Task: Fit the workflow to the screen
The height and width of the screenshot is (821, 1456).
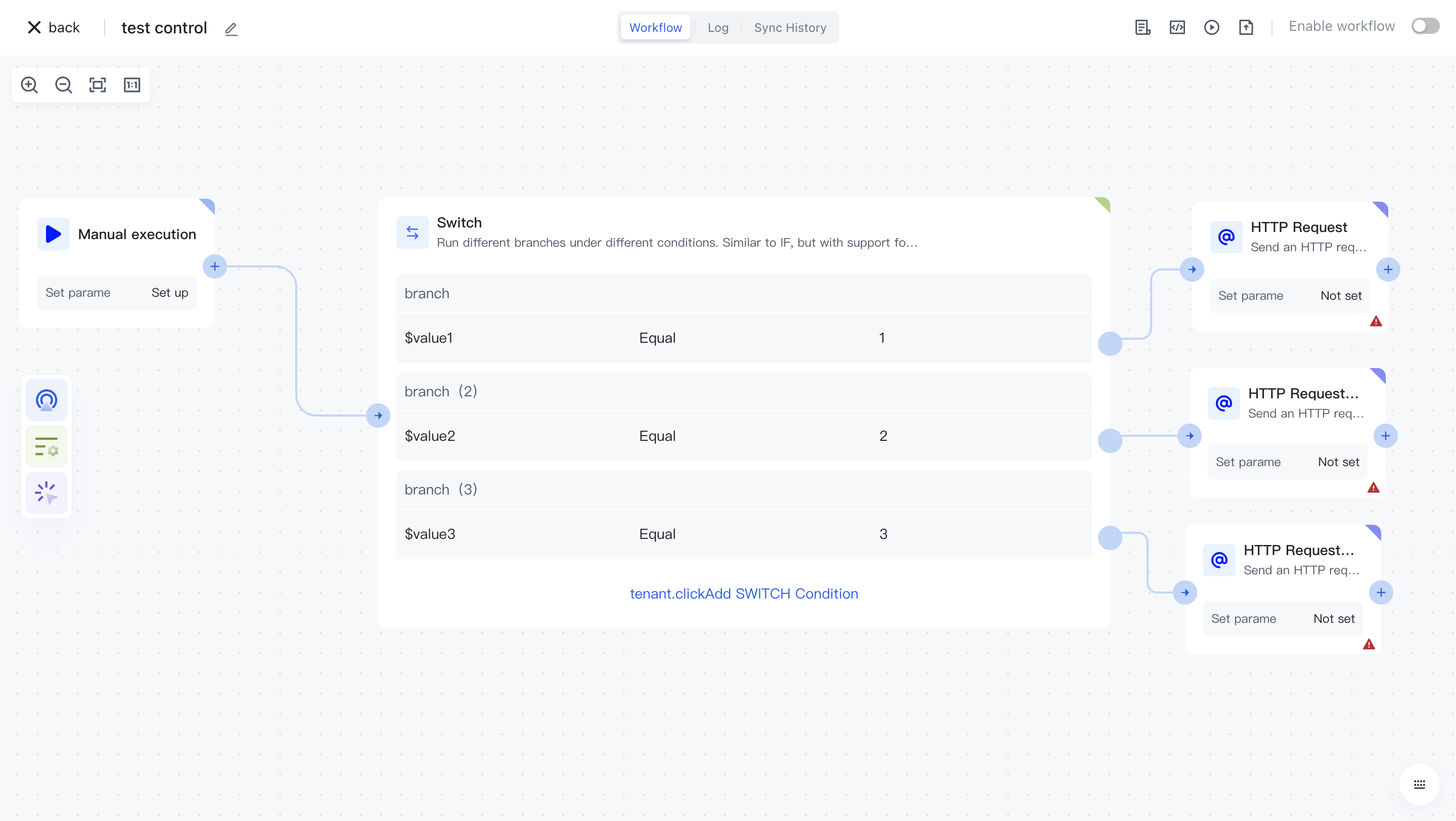Action: click(x=98, y=85)
